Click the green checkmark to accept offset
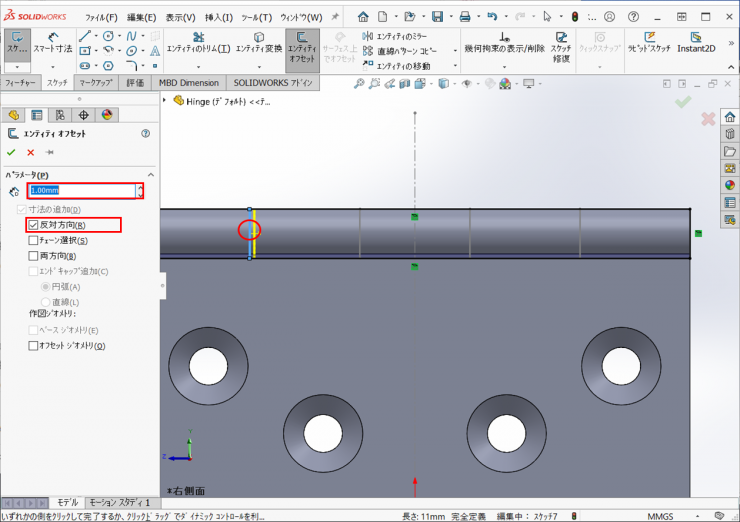This screenshot has height=522, width=740. click(12, 152)
